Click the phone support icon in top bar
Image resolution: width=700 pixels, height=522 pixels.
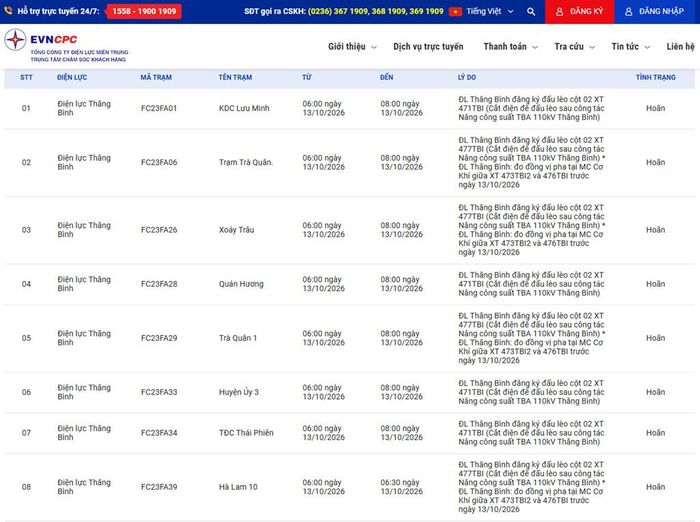8,11
